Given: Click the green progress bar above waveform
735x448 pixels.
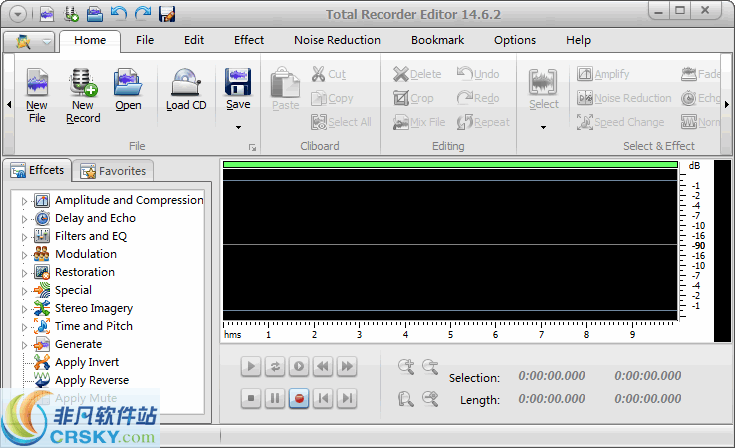Looking at the screenshot, I should point(450,164).
